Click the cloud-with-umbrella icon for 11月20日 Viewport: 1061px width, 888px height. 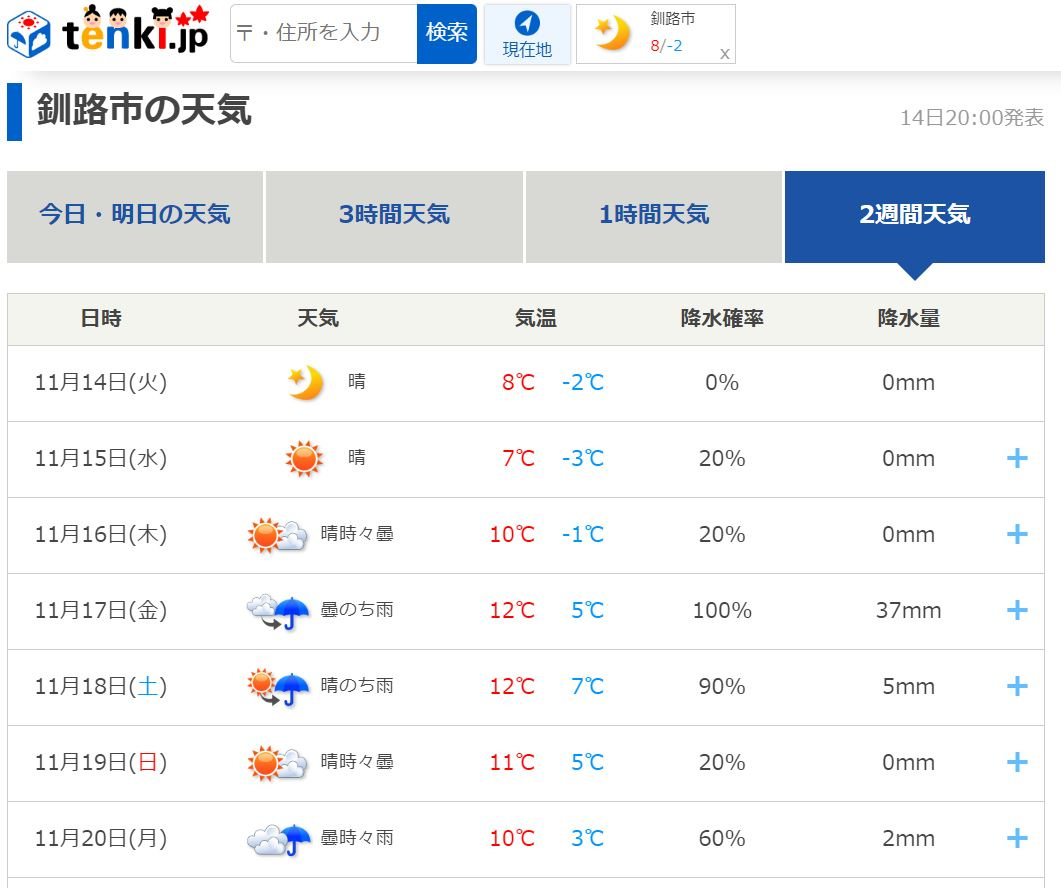279,838
